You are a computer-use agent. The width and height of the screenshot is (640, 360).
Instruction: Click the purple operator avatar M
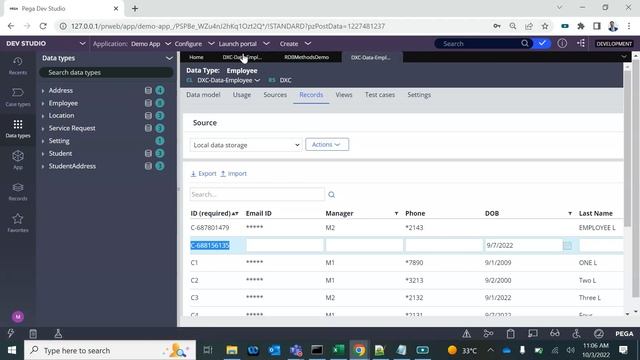pyautogui.click(x=18, y=316)
